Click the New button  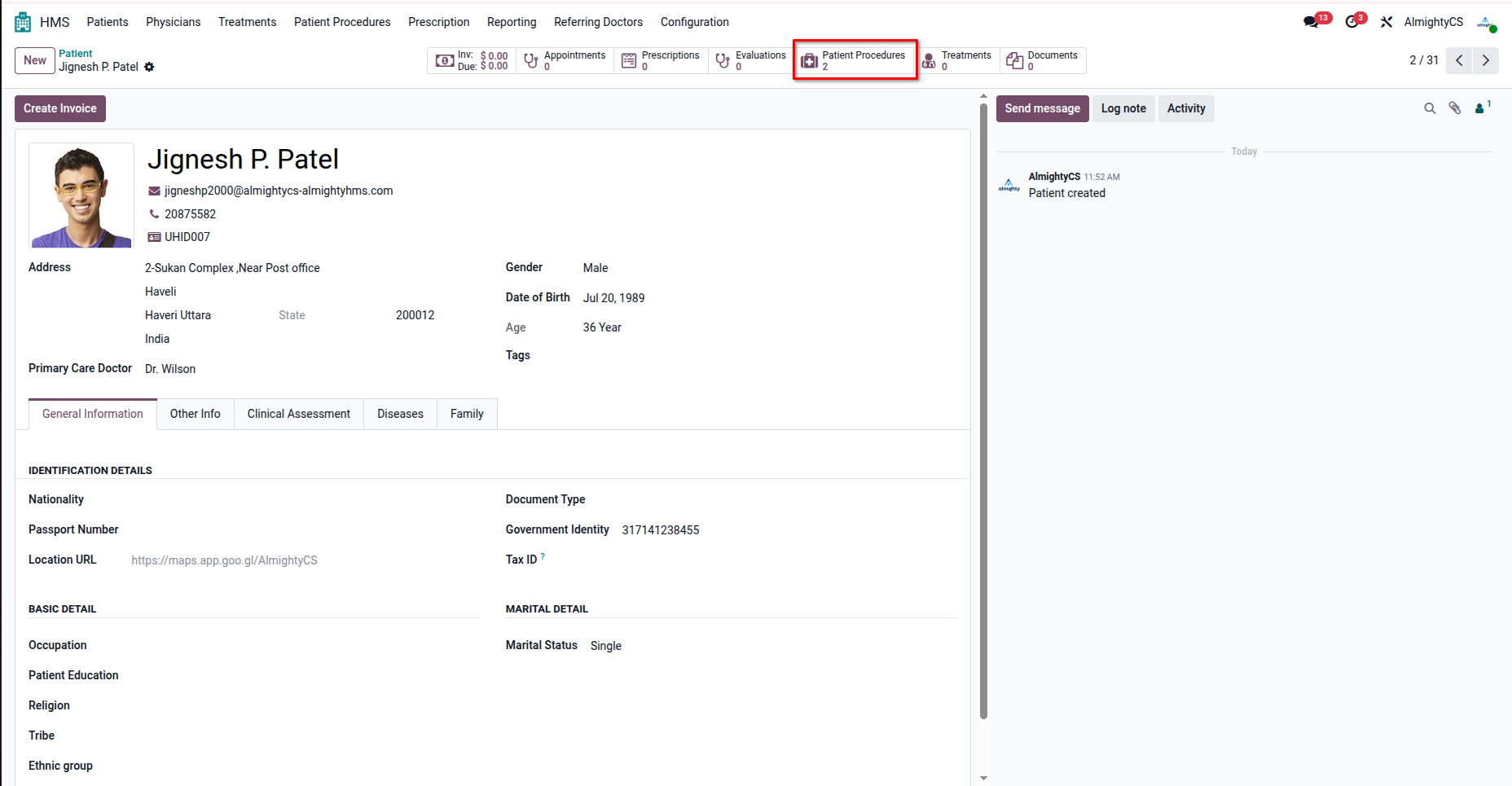35,60
